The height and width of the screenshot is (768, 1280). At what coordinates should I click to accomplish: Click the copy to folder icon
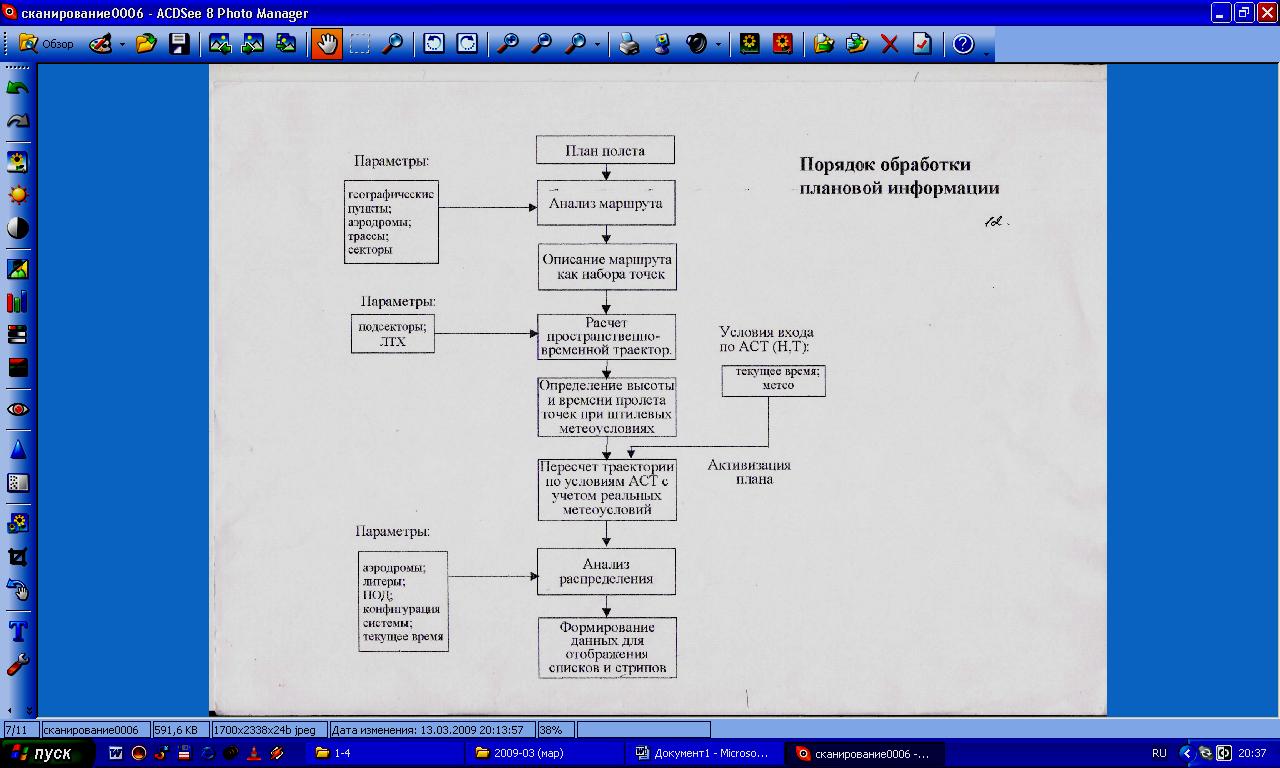coord(856,44)
